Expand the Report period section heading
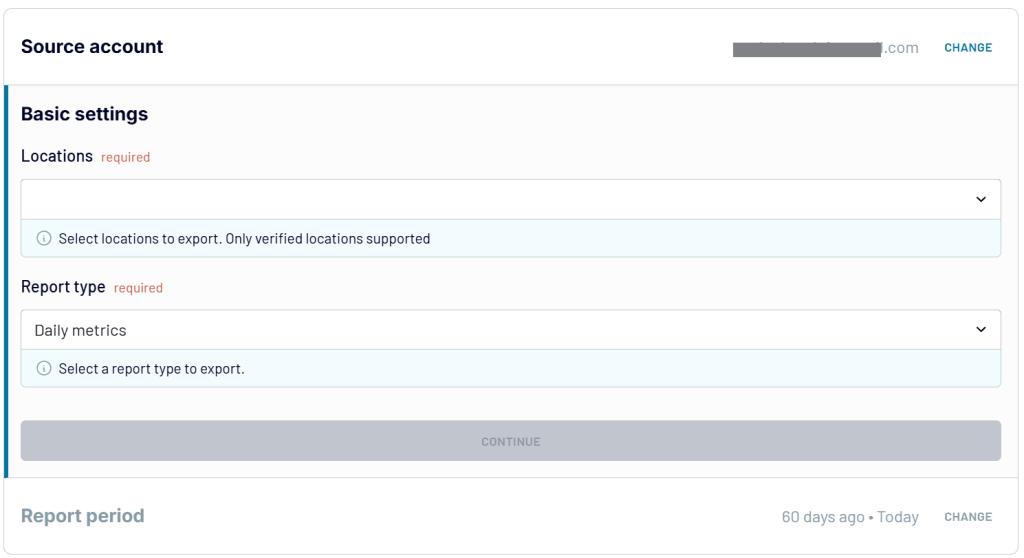 click(x=82, y=516)
